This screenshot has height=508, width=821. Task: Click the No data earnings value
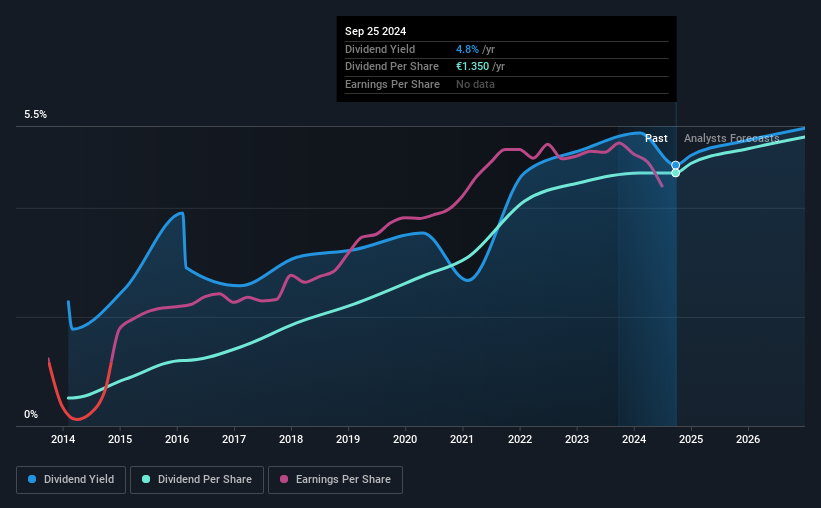pyautogui.click(x=475, y=84)
